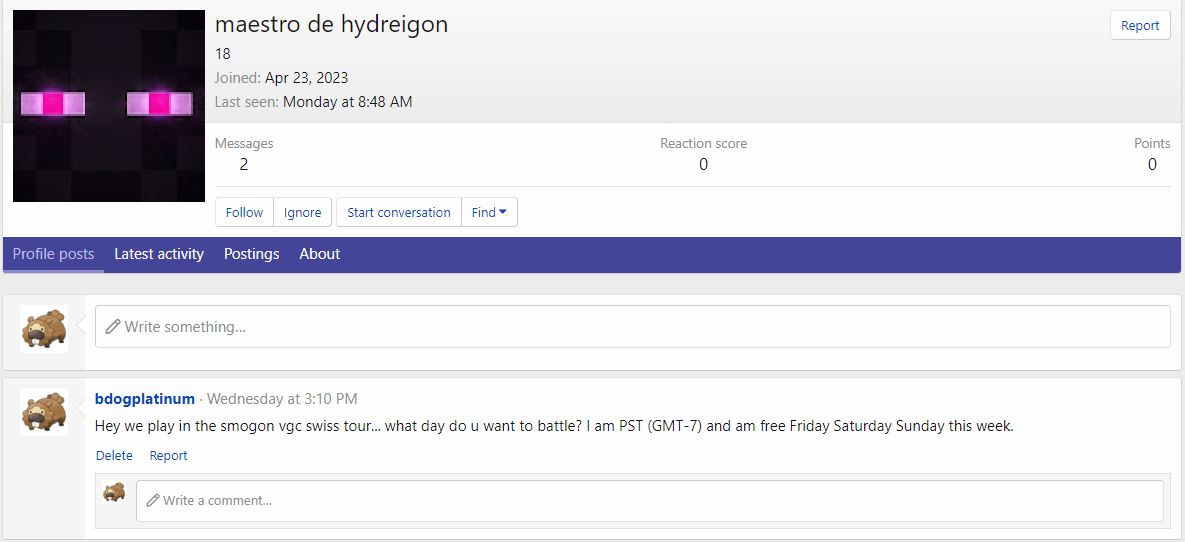Report the bdogplatinum profile post
The image size is (1185, 542).
[x=168, y=455]
